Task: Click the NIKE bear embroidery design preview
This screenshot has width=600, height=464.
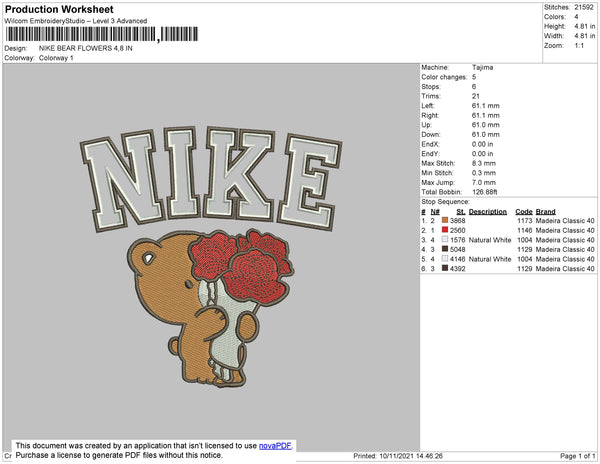Action: 211,257
